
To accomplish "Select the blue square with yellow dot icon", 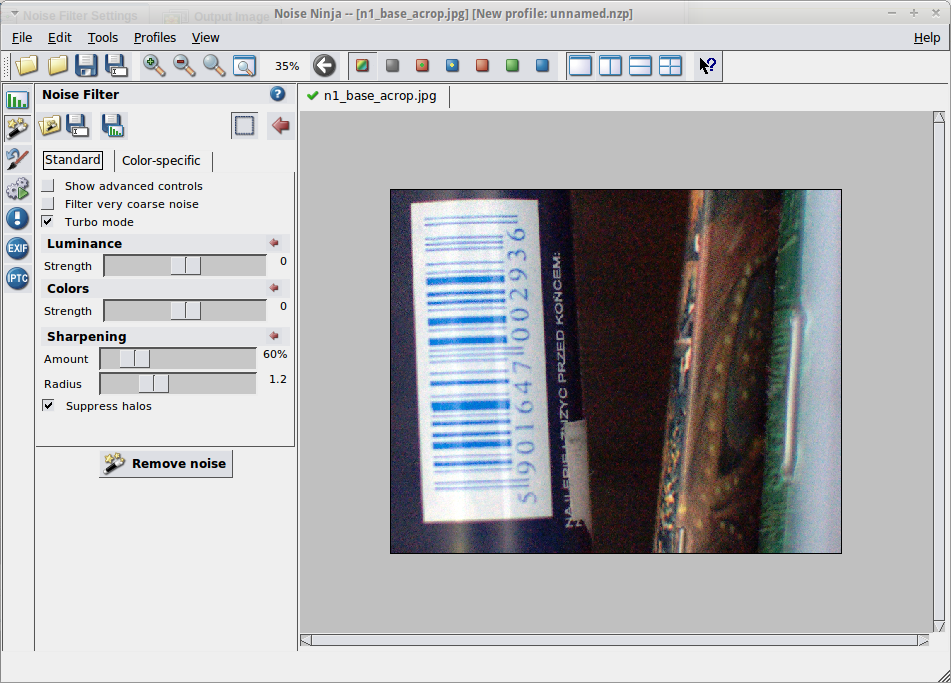I will (x=452, y=66).
